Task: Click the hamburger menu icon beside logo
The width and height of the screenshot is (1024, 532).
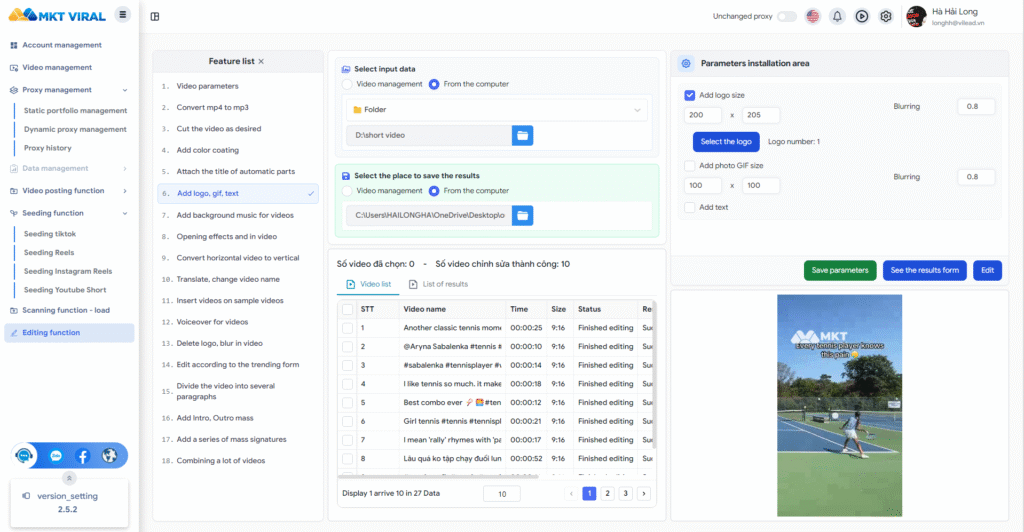Action: pyautogui.click(x=122, y=14)
